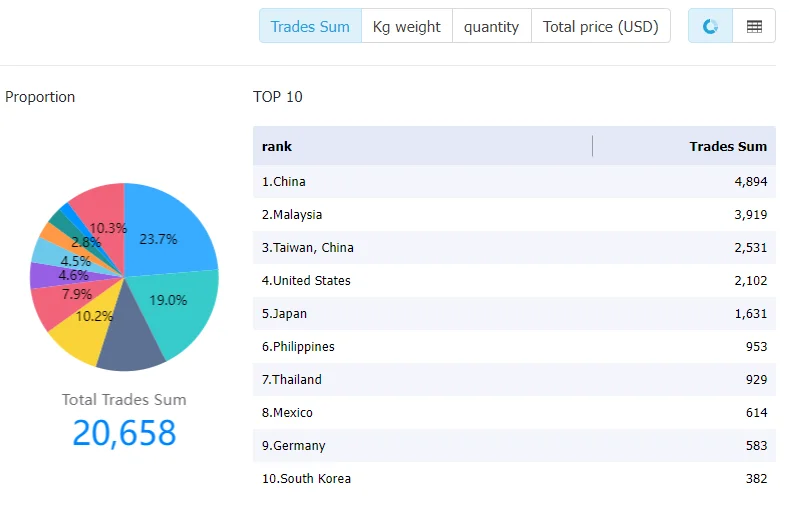Click the 6.Philippines row label
Image resolution: width=789 pixels, height=505 pixels.
point(298,347)
